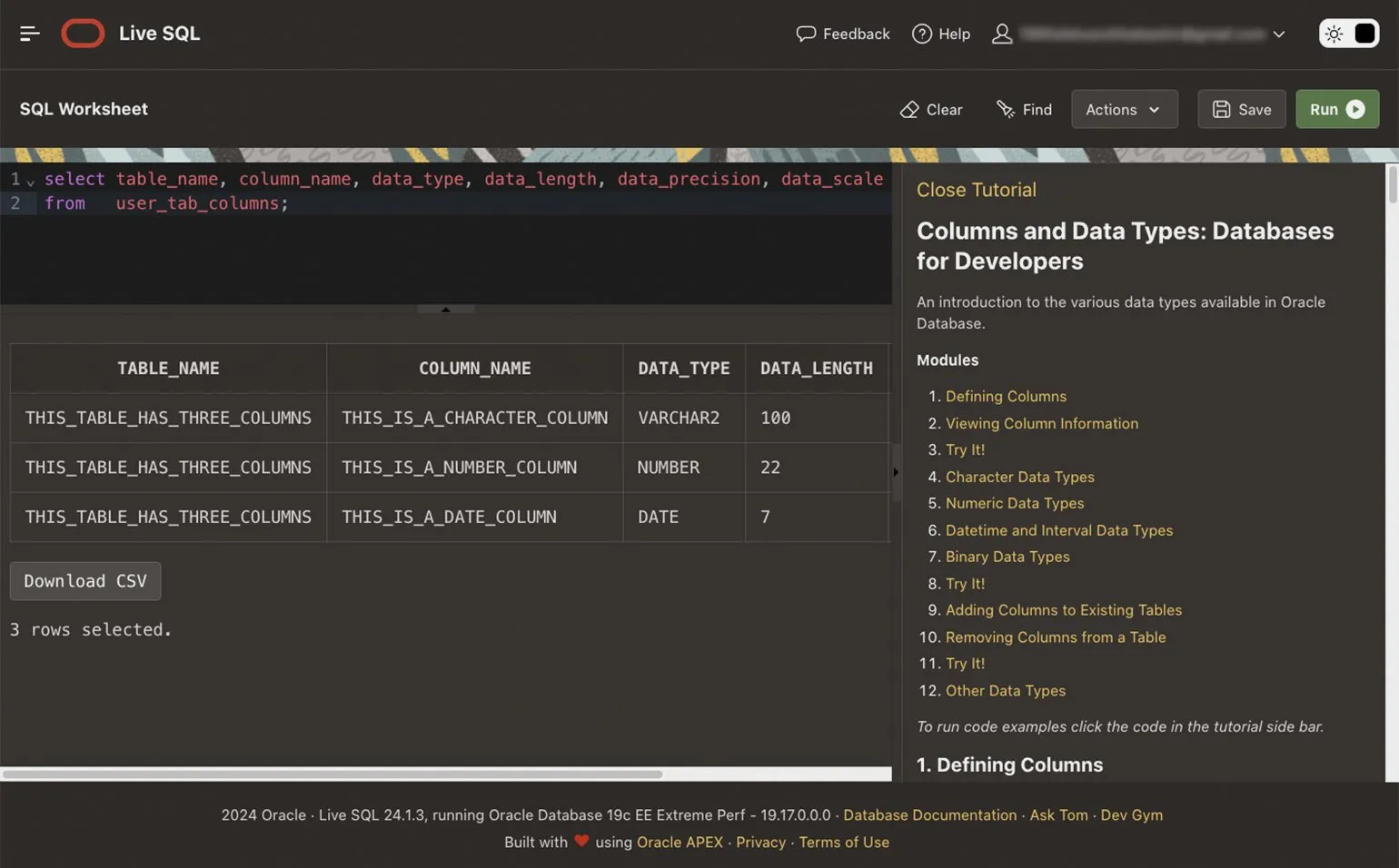1399x868 pixels.
Task: Click the tutorial panel vertical scrollbar
Action: (x=1392, y=185)
